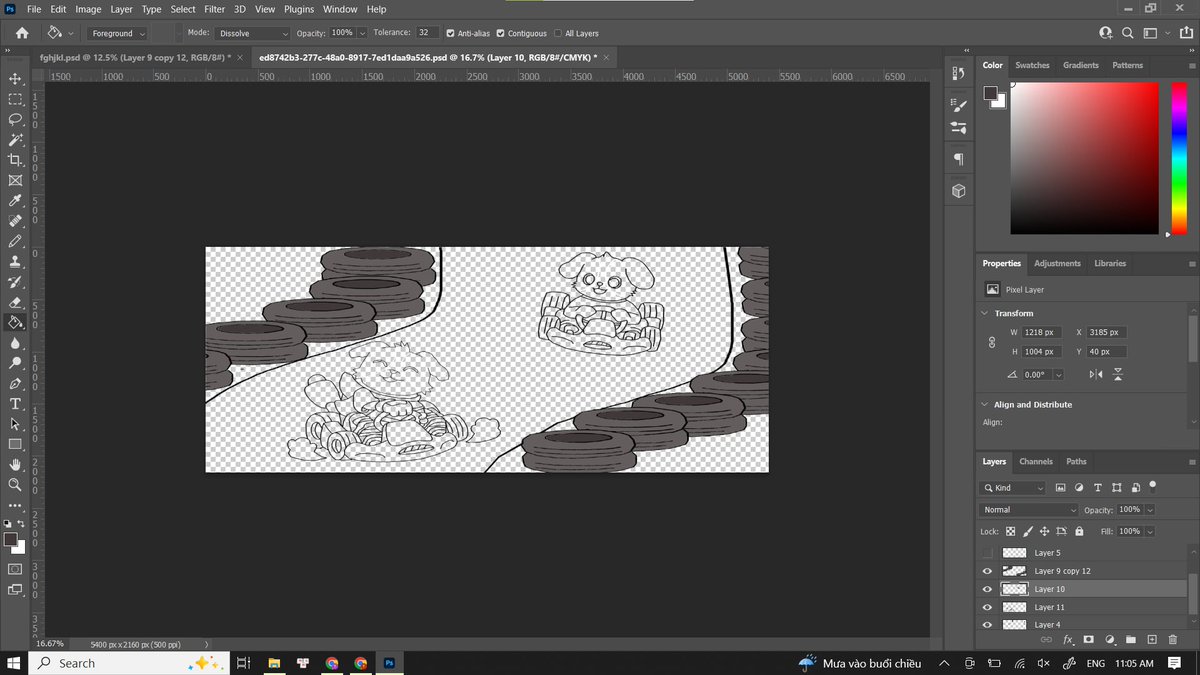Open the 3D panel cube icon

point(958,190)
